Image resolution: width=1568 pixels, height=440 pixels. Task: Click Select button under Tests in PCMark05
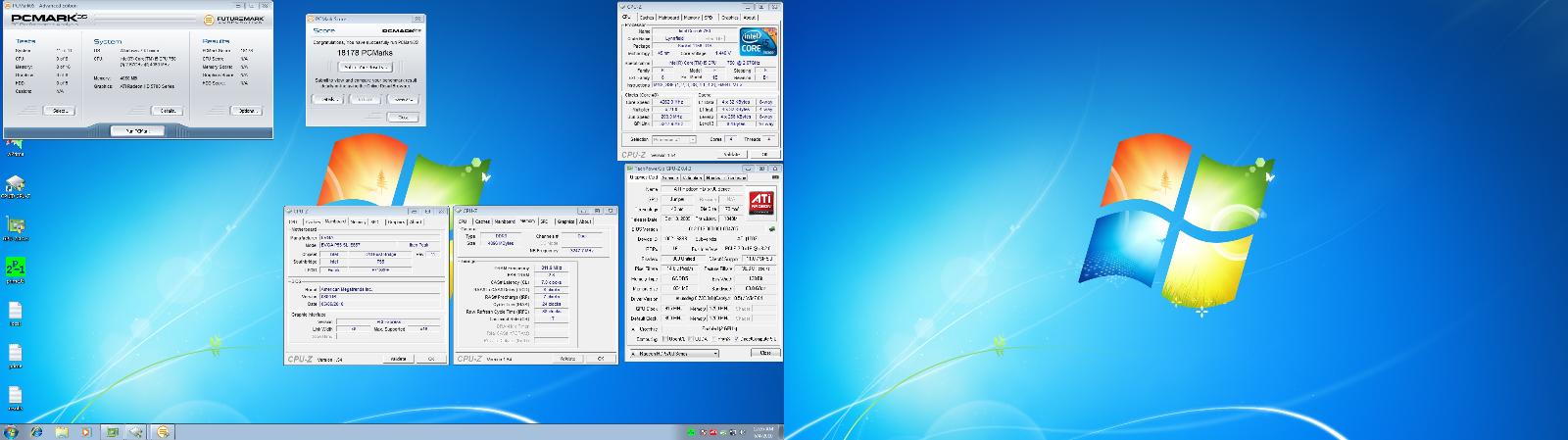(x=60, y=111)
